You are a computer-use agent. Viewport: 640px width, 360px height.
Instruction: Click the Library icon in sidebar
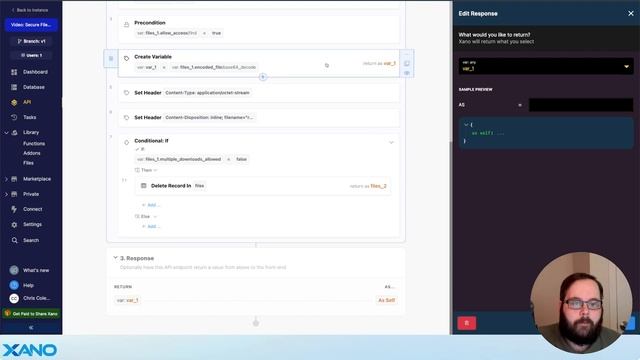pos(15,133)
